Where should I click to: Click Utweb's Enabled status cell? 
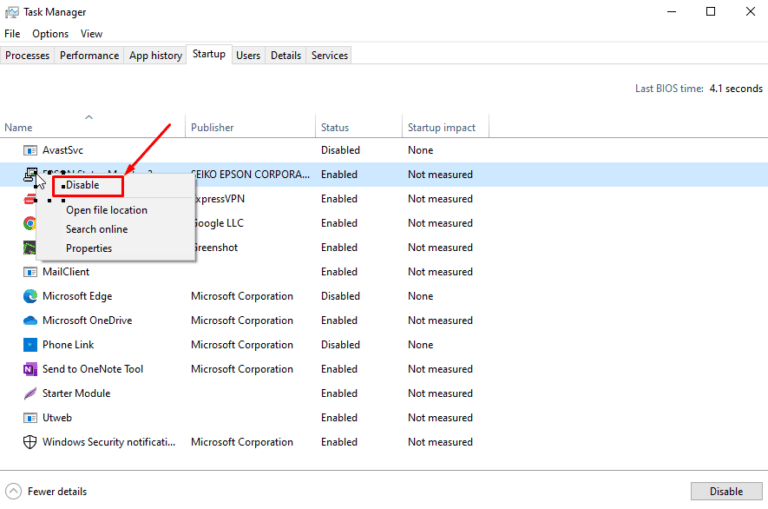[x=339, y=417]
